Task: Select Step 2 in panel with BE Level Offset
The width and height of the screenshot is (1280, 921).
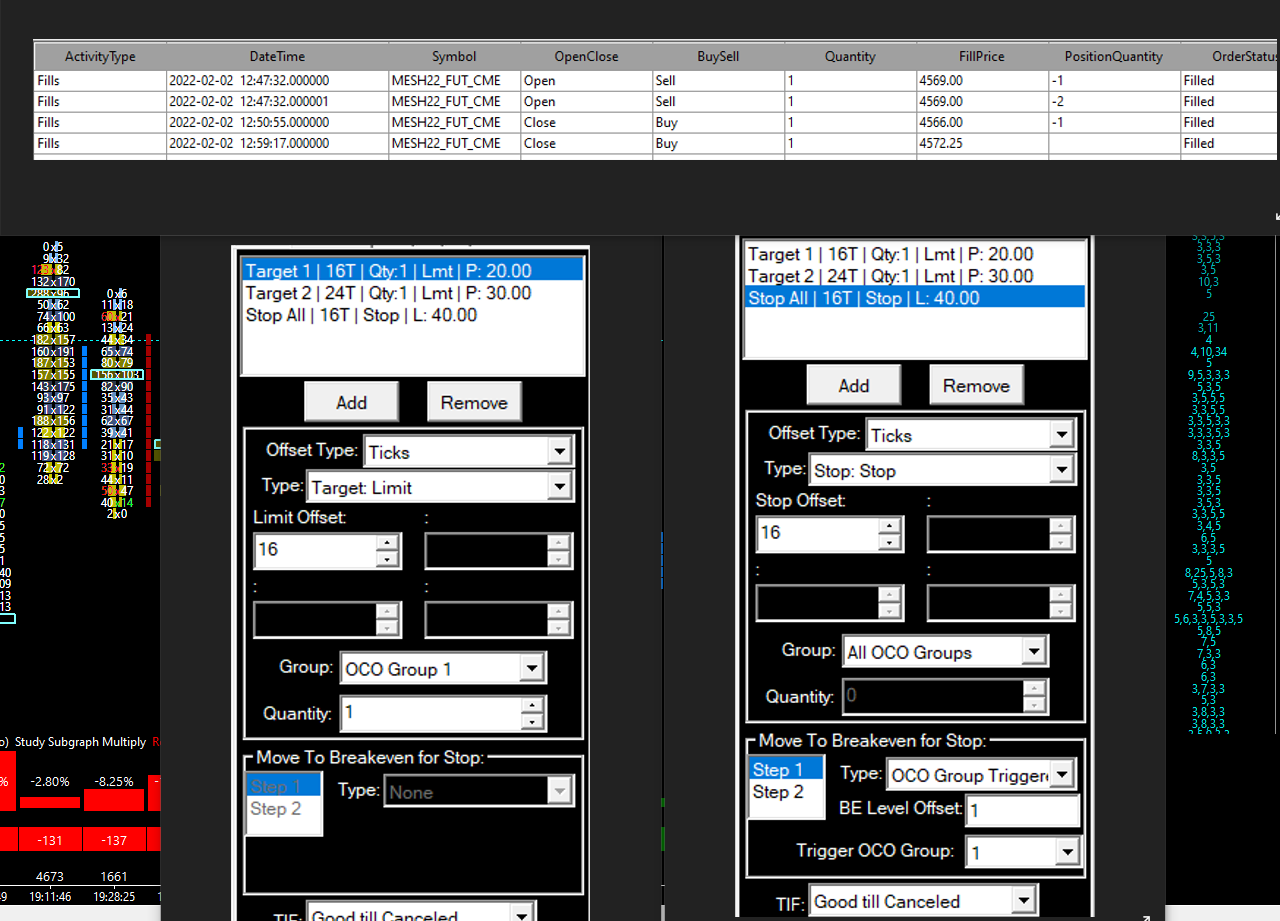Action: tap(778, 792)
